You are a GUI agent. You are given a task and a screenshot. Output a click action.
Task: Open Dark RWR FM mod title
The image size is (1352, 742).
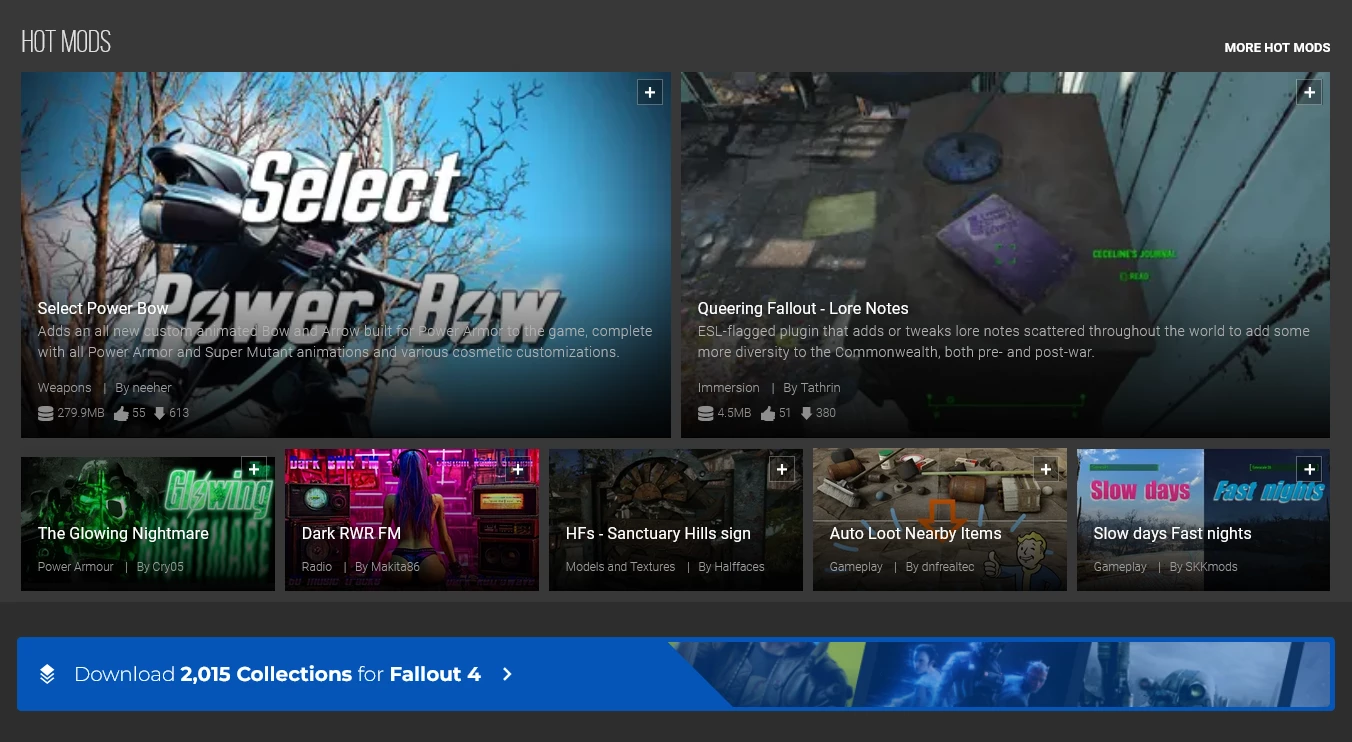point(351,533)
